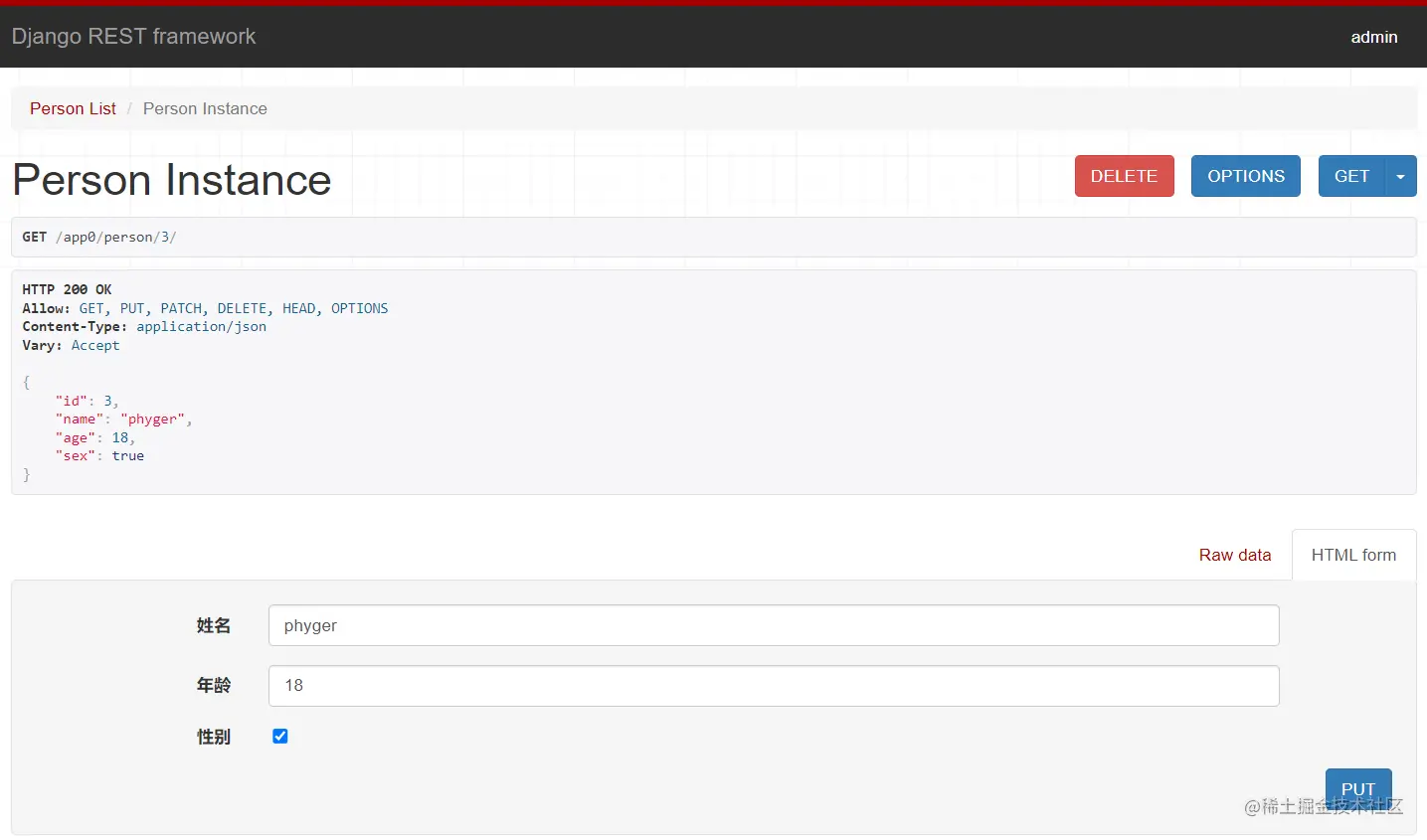Screen dimensions: 1427x840
Task: Click the 姓名 form label
Action: click(214, 625)
